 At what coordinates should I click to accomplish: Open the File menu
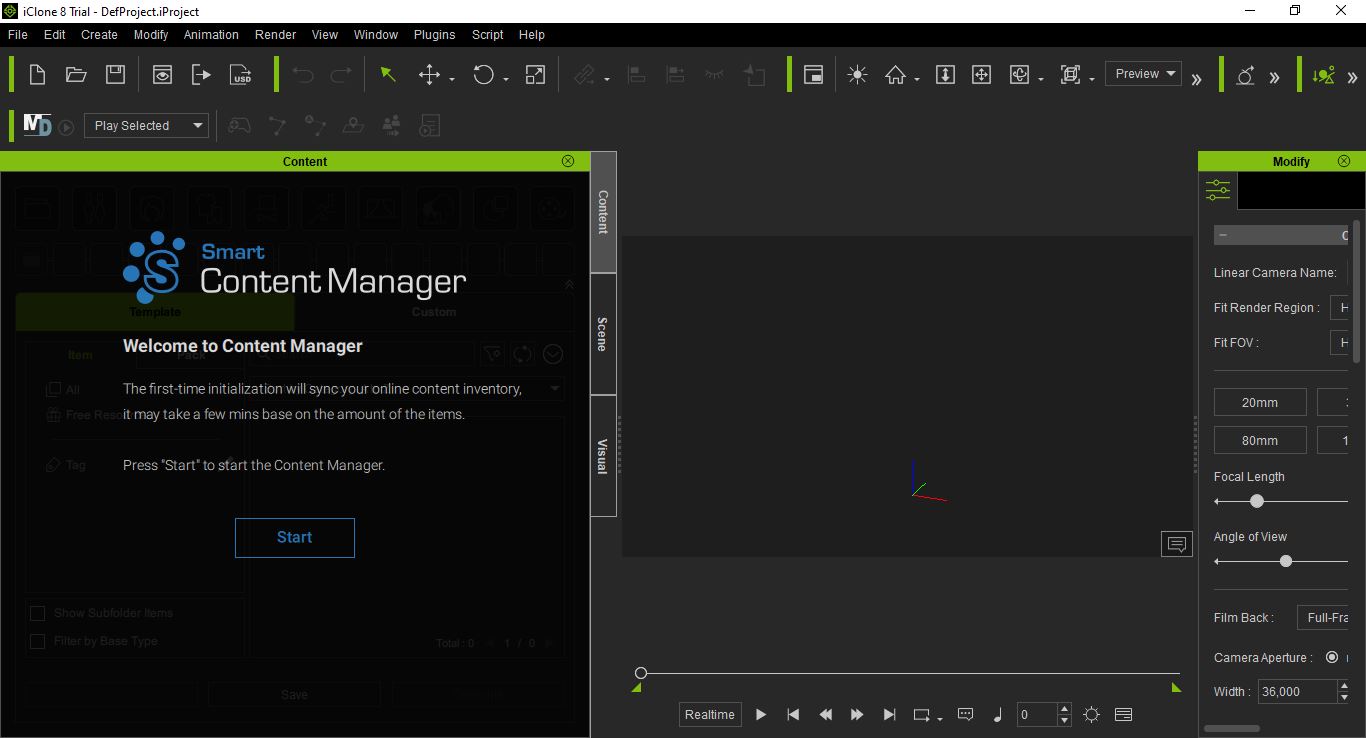(17, 34)
